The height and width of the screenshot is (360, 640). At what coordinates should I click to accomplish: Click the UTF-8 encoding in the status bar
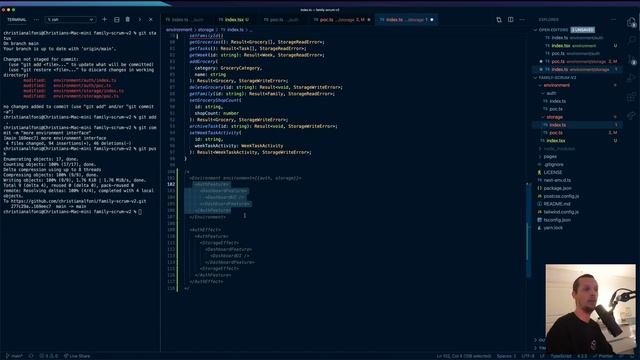pyautogui.click(x=528, y=356)
